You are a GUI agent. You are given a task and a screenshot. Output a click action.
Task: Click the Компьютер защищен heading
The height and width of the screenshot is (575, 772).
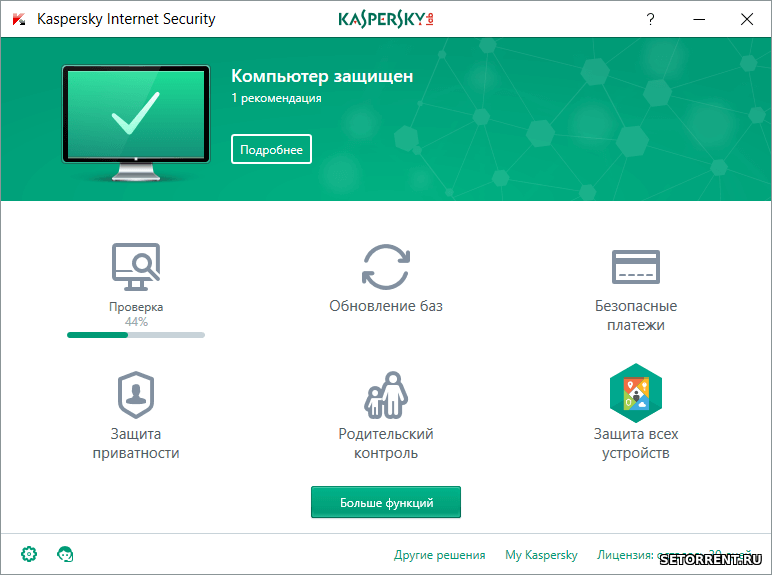pos(322,76)
